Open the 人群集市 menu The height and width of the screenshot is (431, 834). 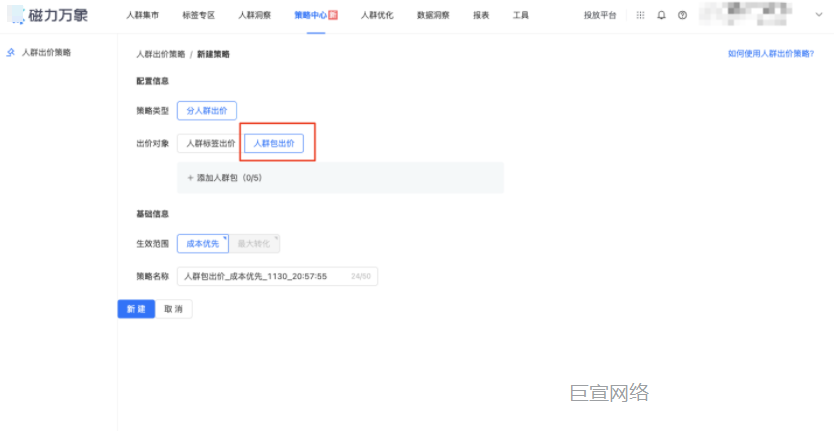[142, 15]
